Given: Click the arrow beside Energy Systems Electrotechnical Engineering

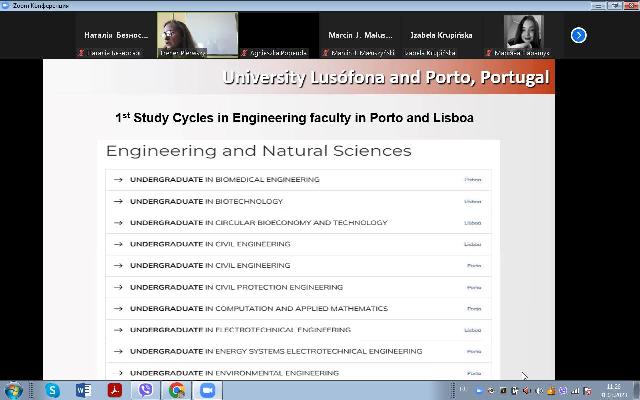Looking at the screenshot, I should point(118,351).
